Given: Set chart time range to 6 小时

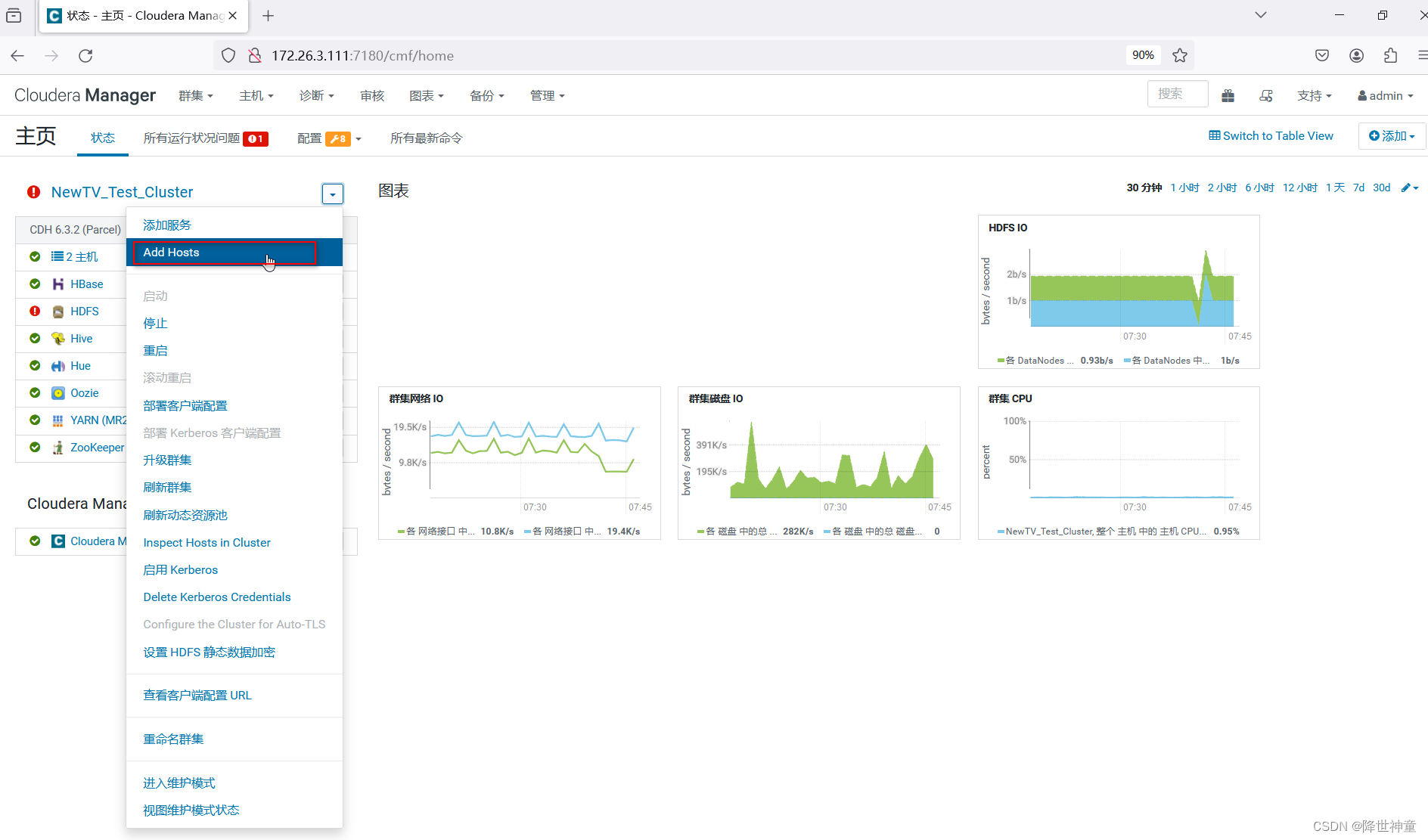Looking at the screenshot, I should click(1259, 188).
